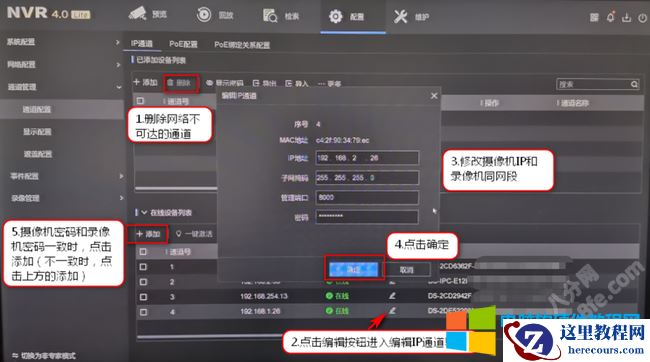Screen dimensions: 650x362
Task: Collapse the 通道管理 sidebar section chevron
Action: point(119,87)
